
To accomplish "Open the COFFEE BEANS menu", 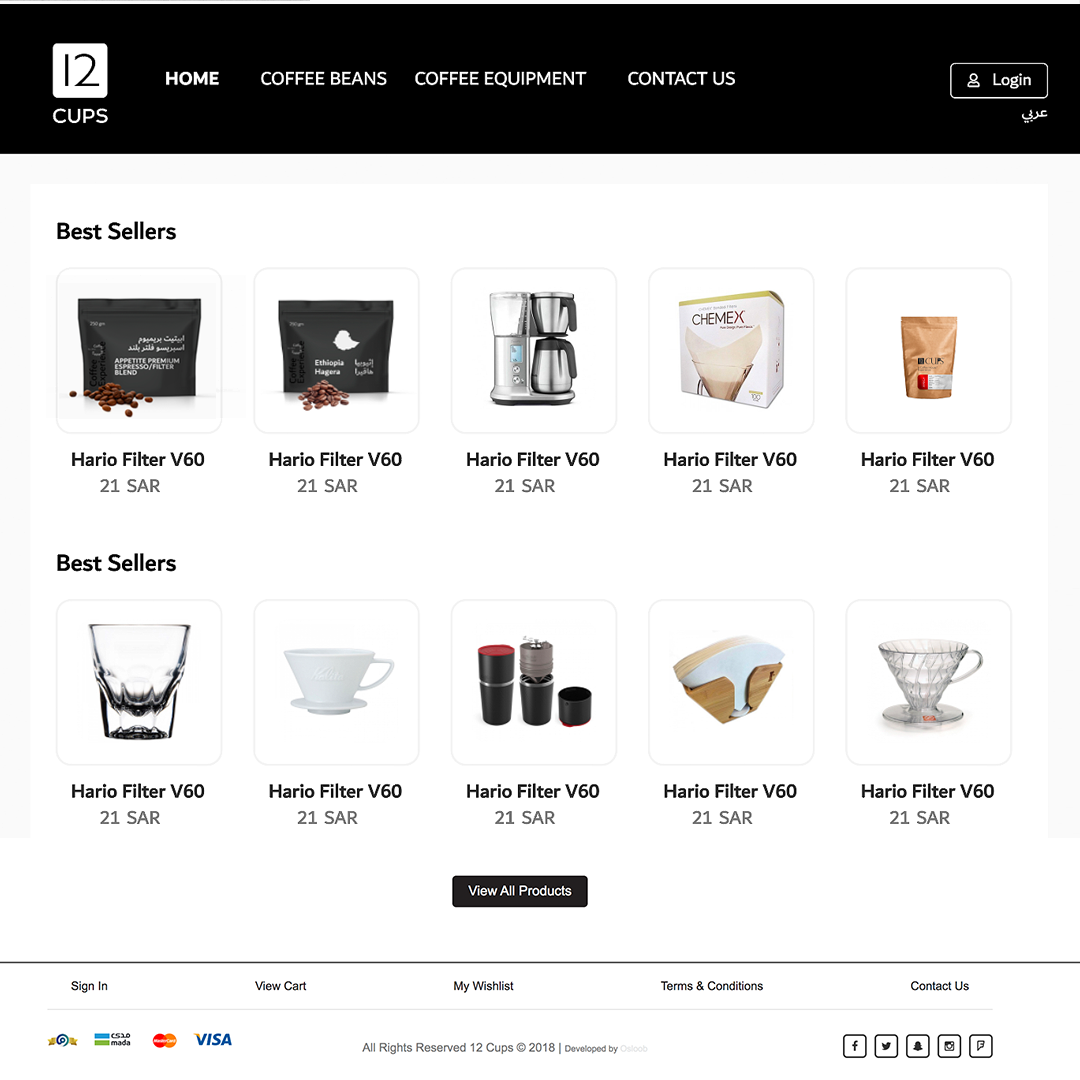I will tap(324, 79).
